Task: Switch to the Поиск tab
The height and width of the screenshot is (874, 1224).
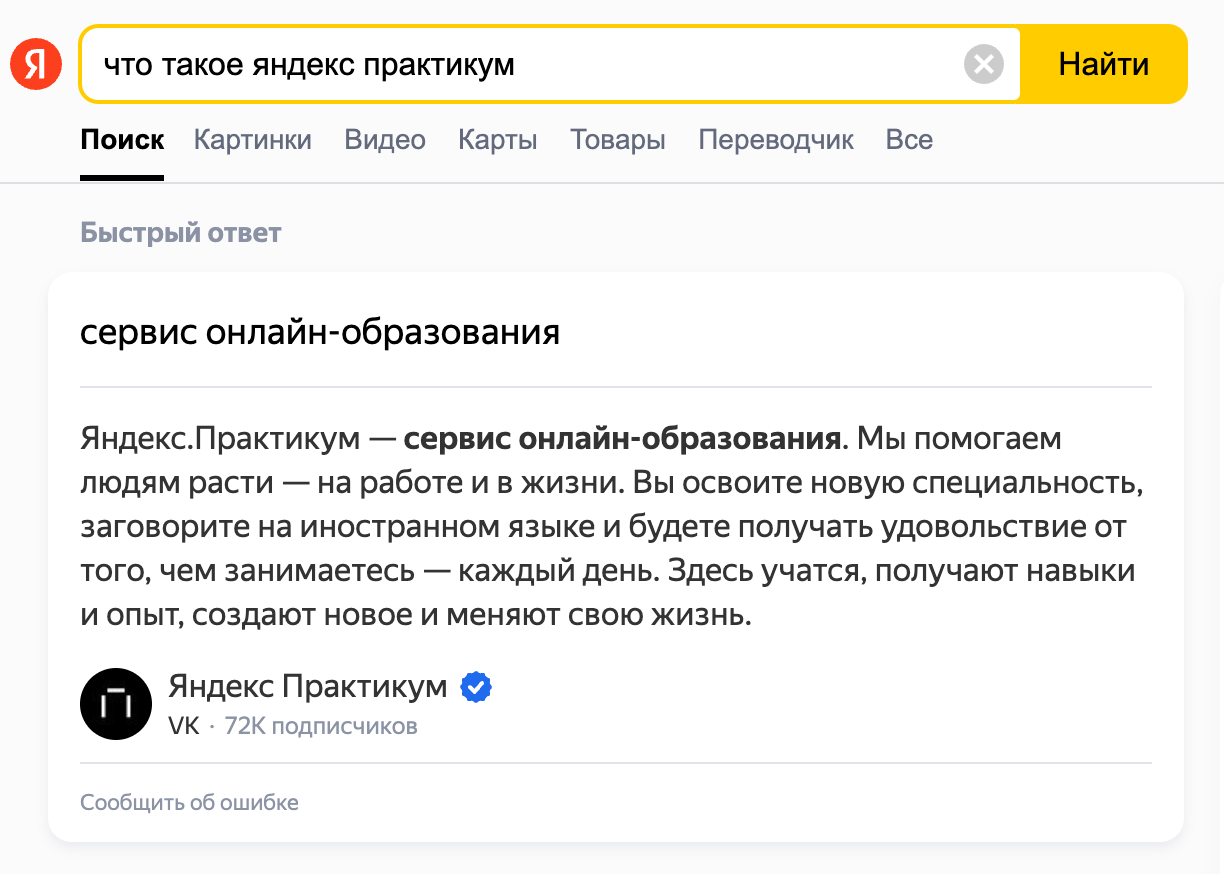Action: (x=122, y=139)
